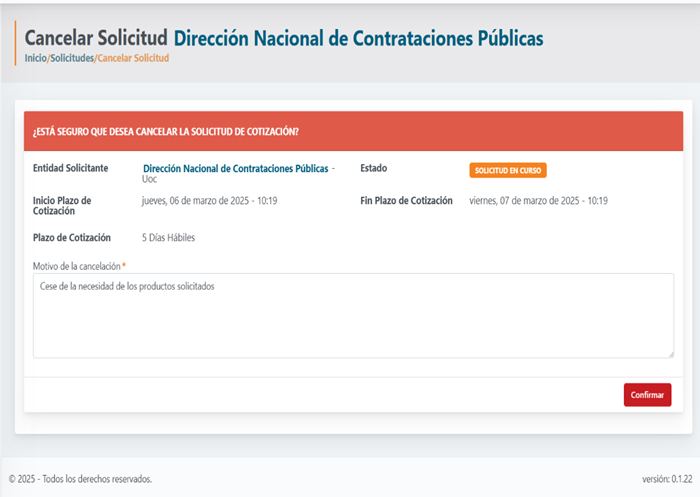Screen dimensions: 700x497
Task: Grab the textarea resize handle corner
Action: tap(669, 353)
